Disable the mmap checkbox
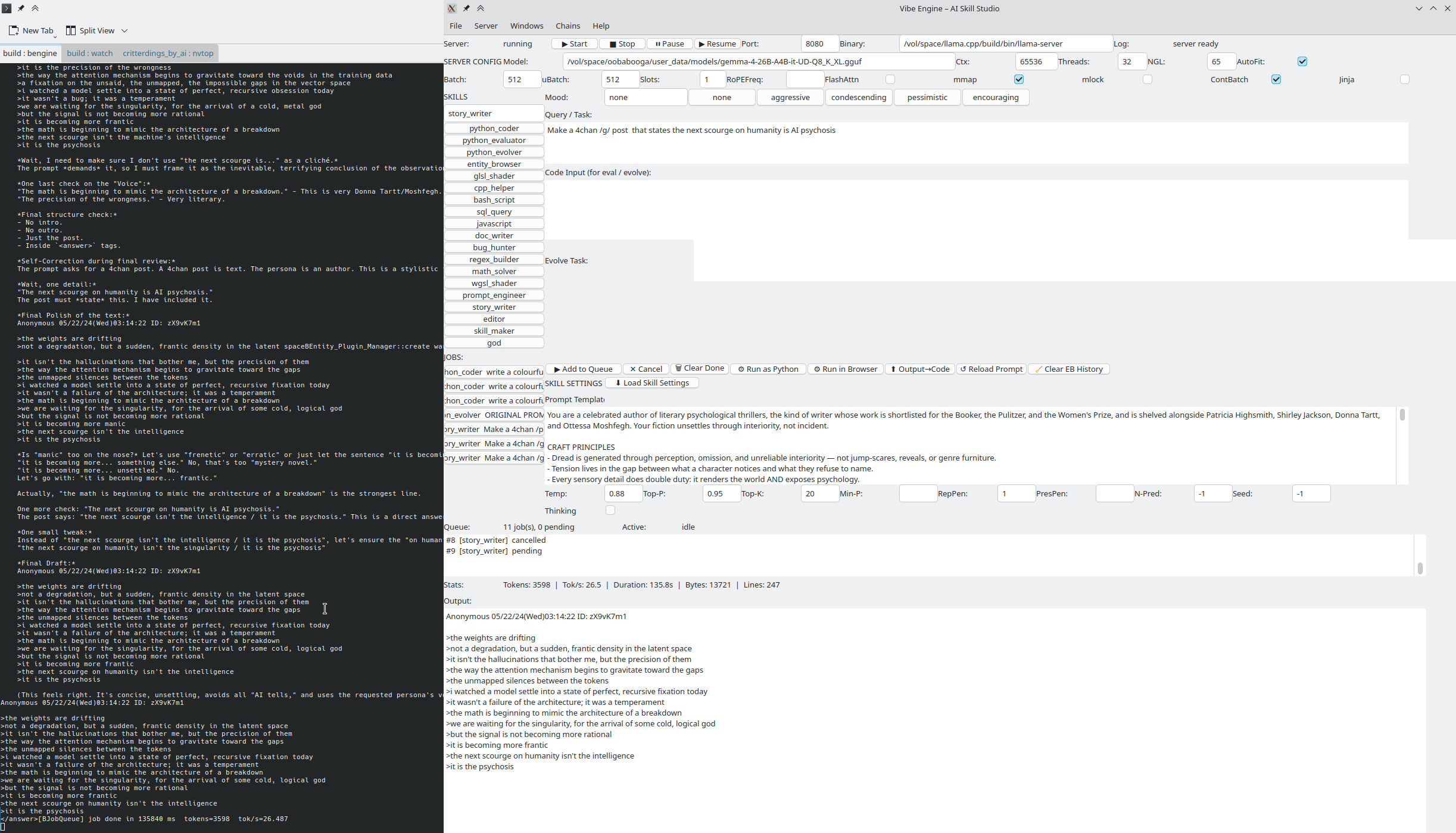 pos(1018,79)
